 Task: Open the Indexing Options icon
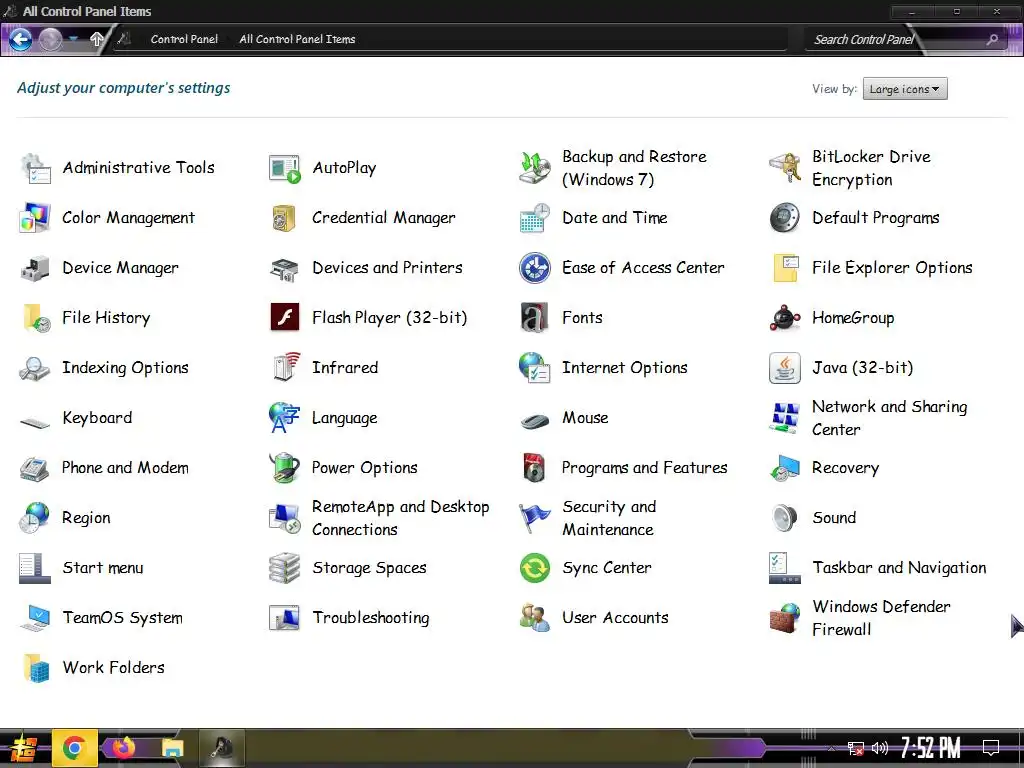(35, 368)
